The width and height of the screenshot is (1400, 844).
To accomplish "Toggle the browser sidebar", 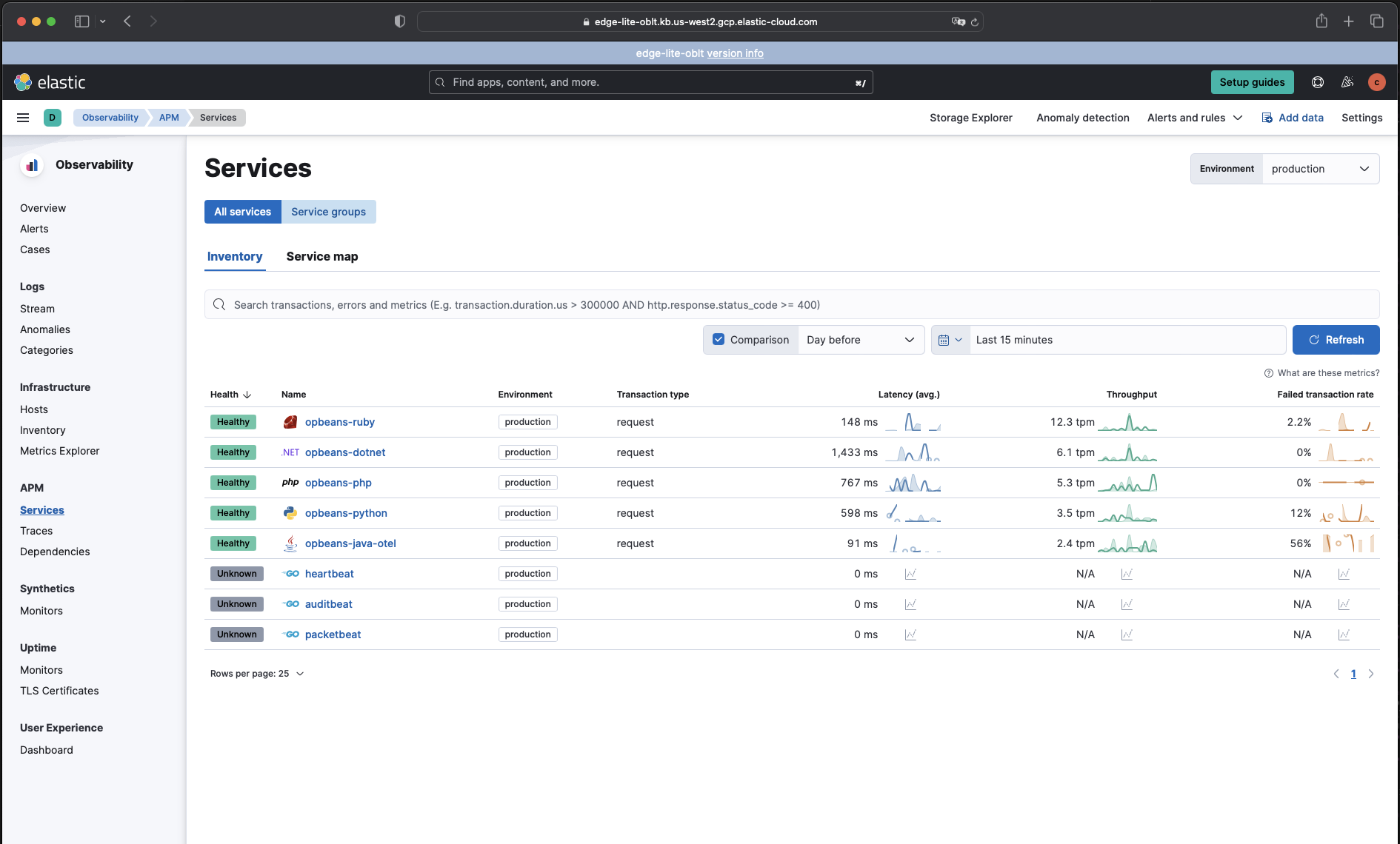I will [x=82, y=21].
